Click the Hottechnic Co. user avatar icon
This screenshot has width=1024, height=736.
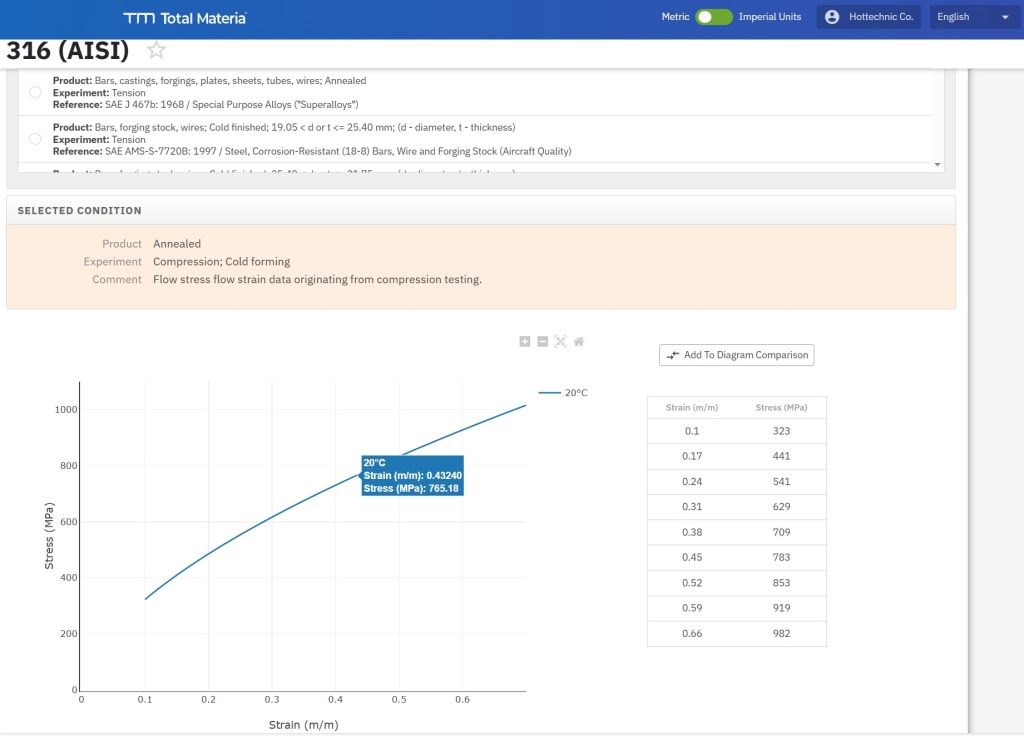pos(832,17)
